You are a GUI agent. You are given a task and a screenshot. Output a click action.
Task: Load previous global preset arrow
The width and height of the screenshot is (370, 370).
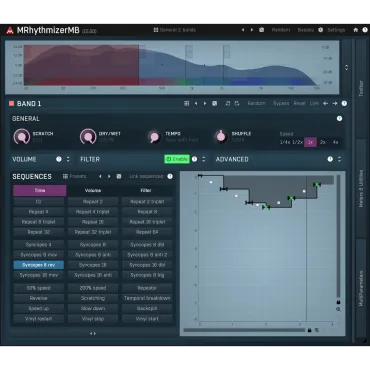243,30
